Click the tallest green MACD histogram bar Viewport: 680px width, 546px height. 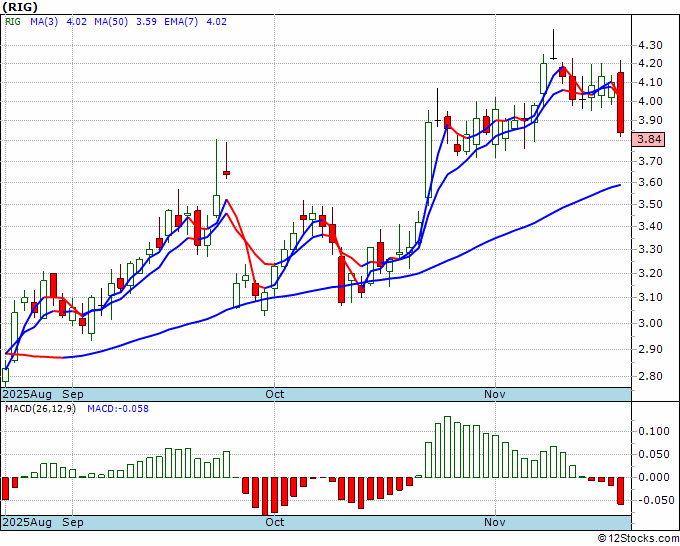coord(448,447)
